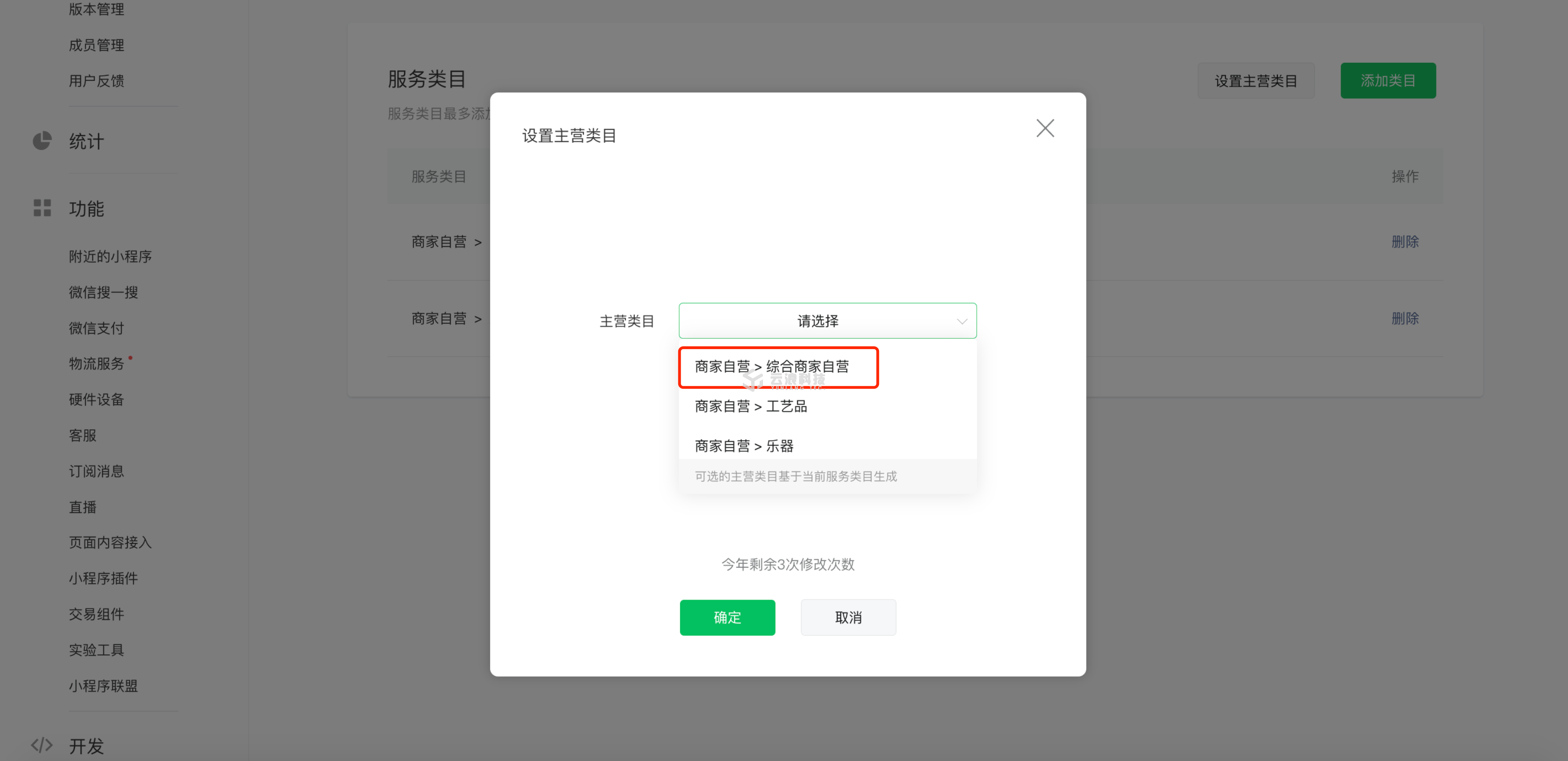Click the dropdown chevron arrow in 主营类目 field

click(x=961, y=322)
